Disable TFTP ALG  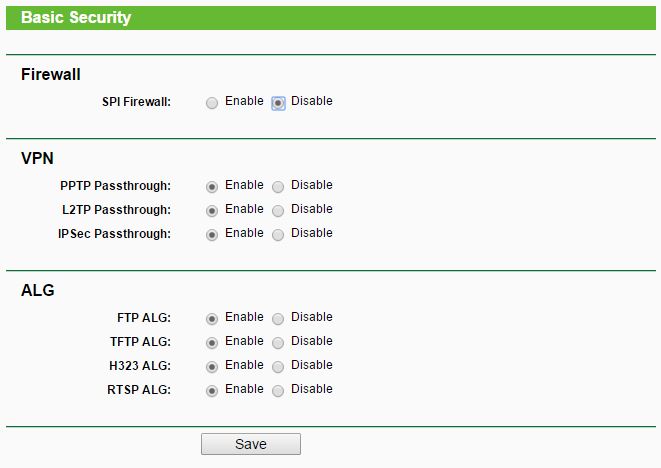tap(278, 343)
